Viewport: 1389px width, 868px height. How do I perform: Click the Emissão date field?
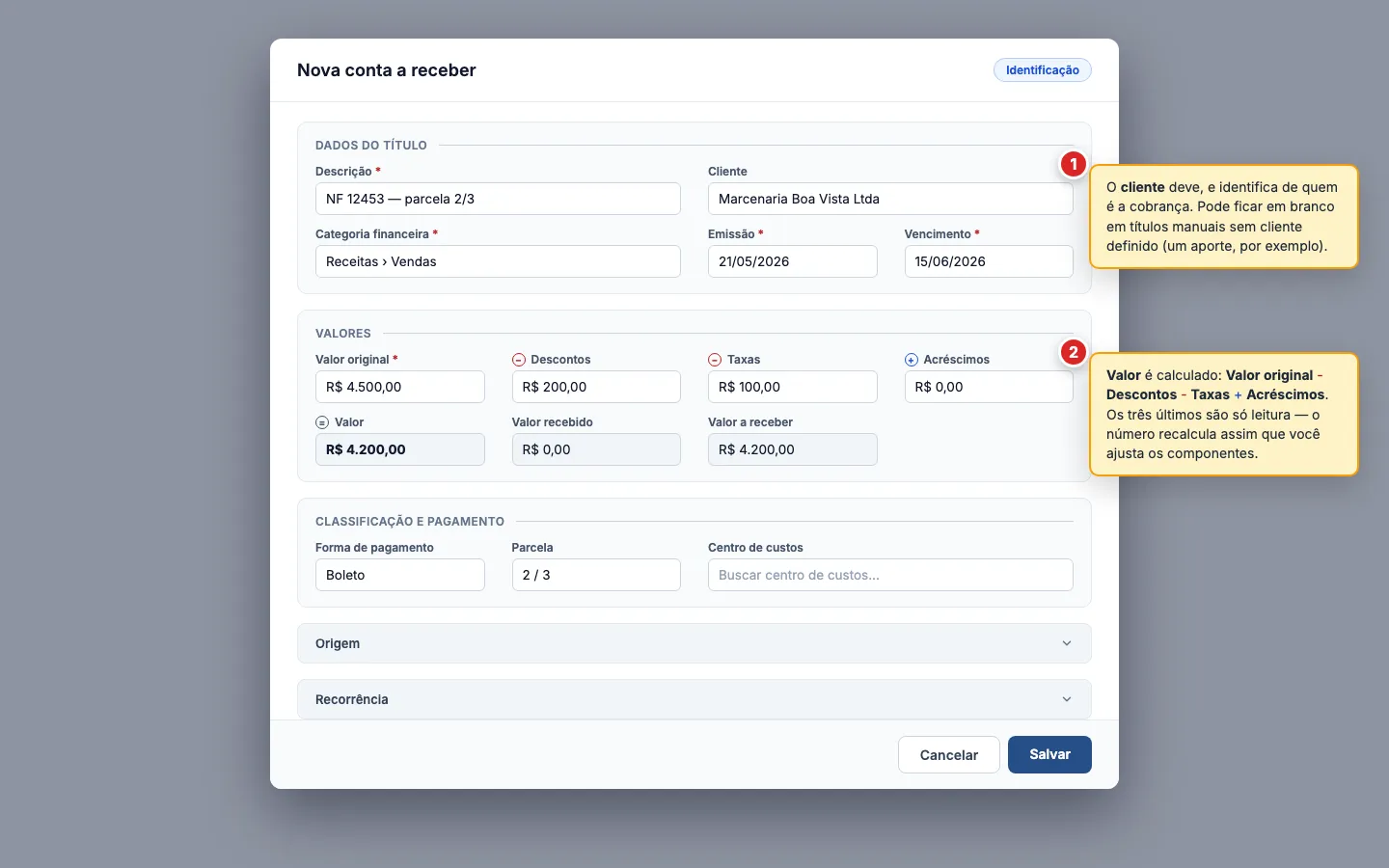[793, 261]
